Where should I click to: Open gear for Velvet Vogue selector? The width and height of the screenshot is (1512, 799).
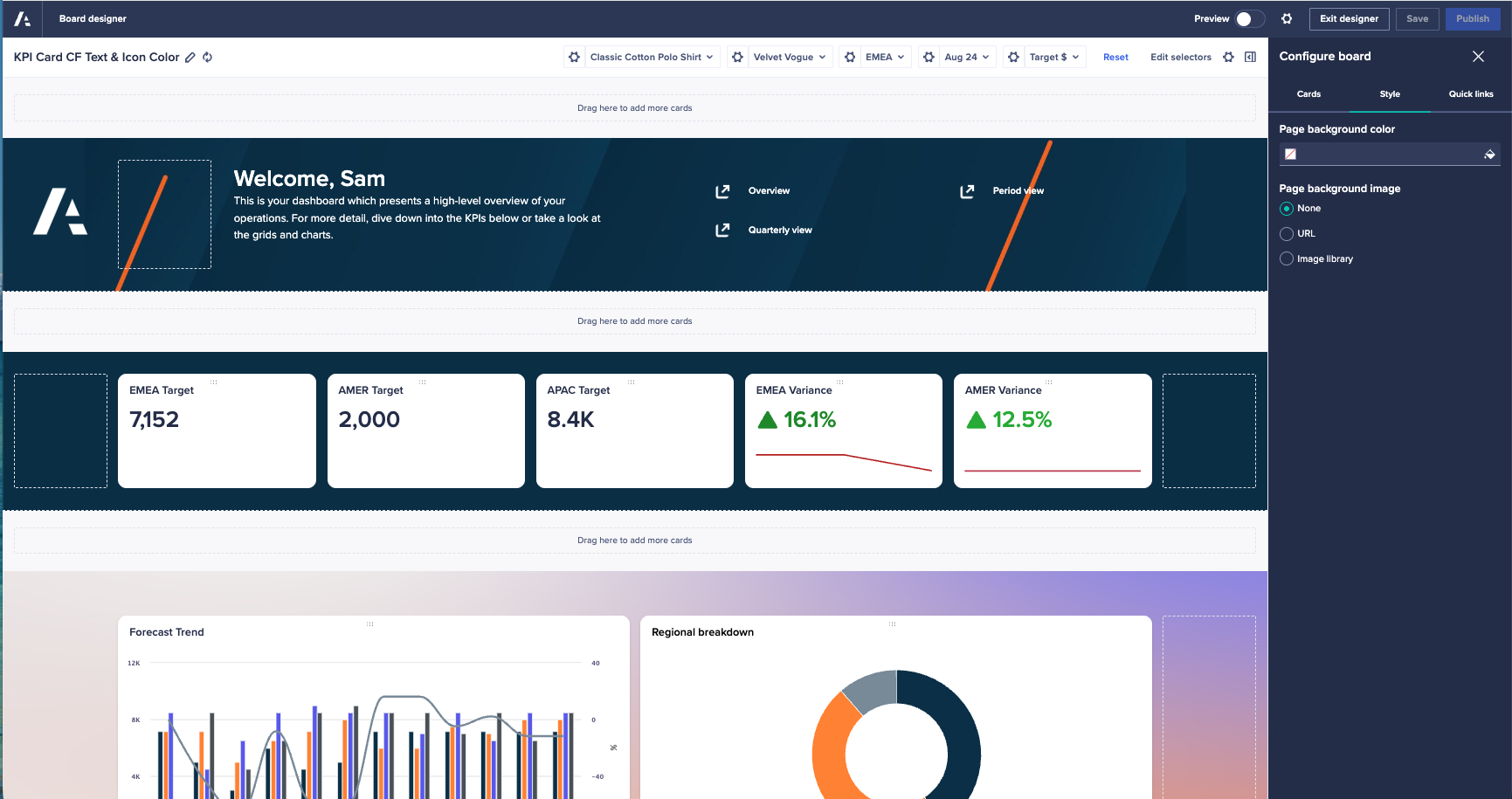(738, 57)
